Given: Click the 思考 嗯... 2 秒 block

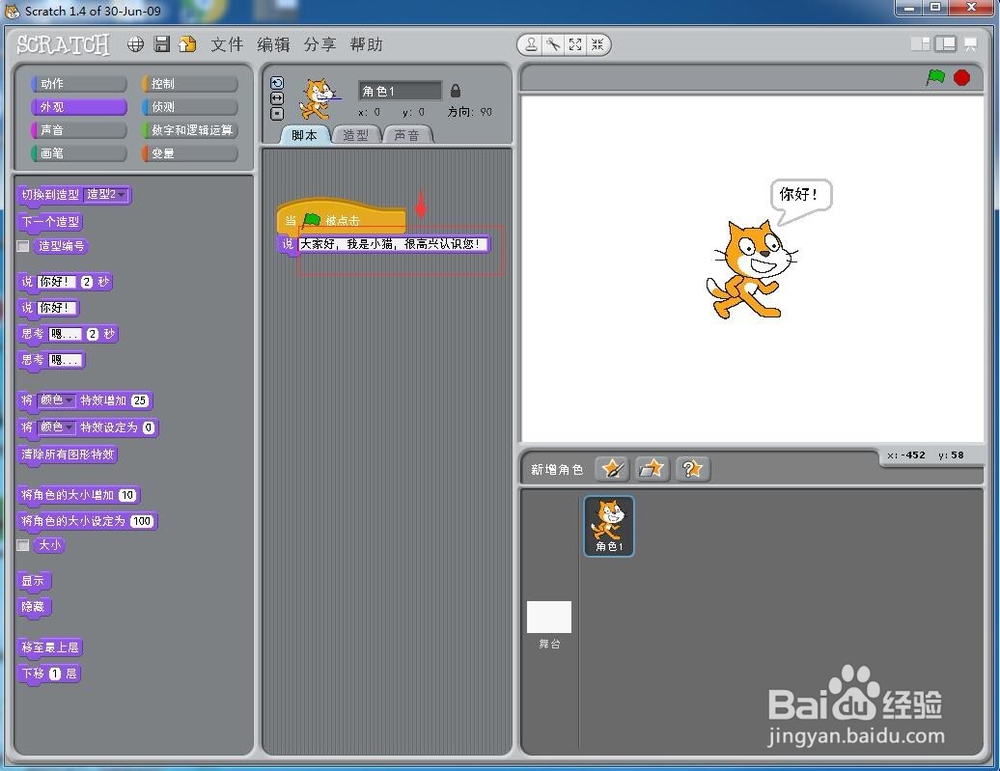Looking at the screenshot, I should pyautogui.click(x=68, y=334).
